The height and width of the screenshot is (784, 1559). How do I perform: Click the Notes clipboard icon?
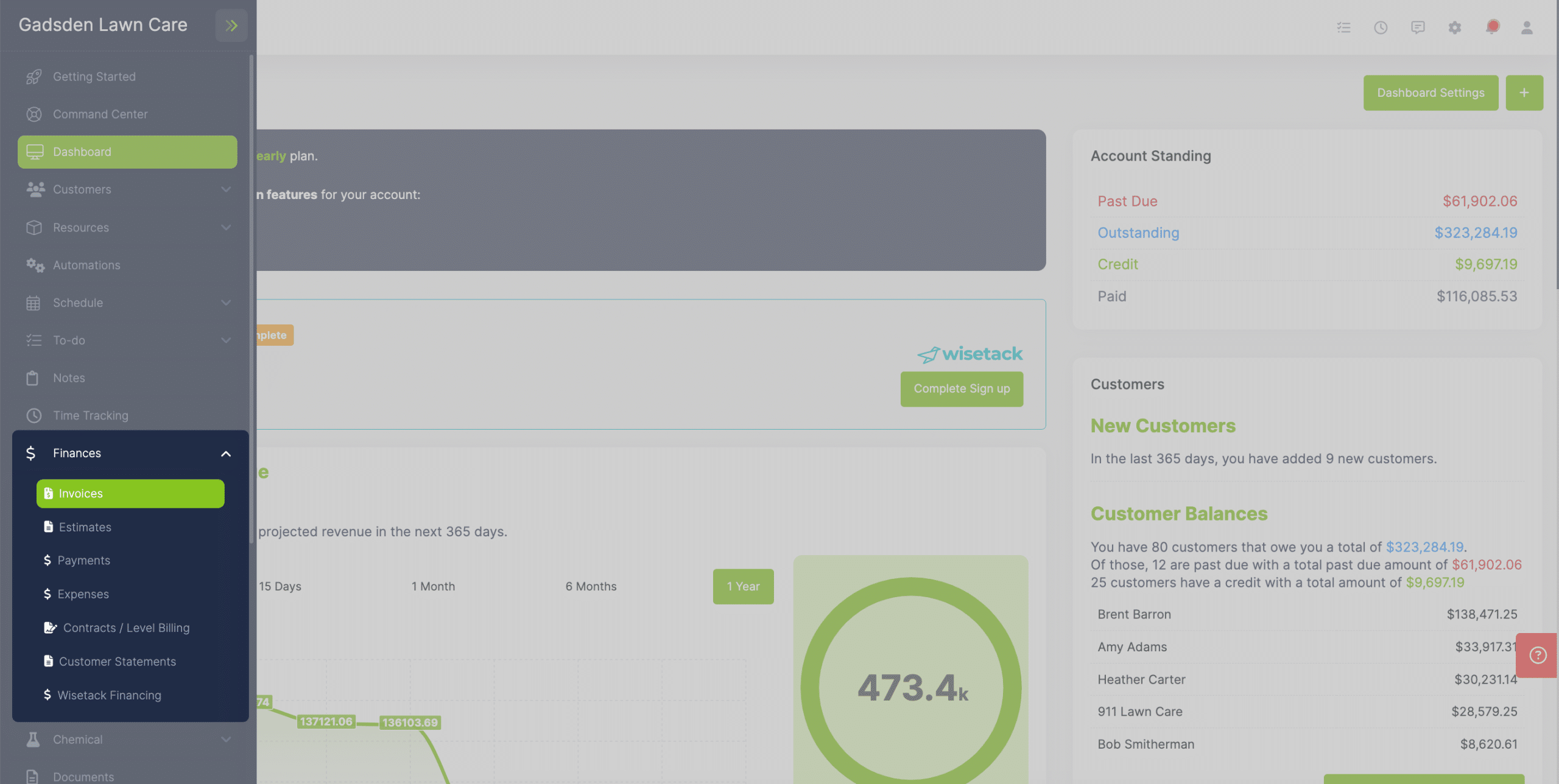[32, 378]
